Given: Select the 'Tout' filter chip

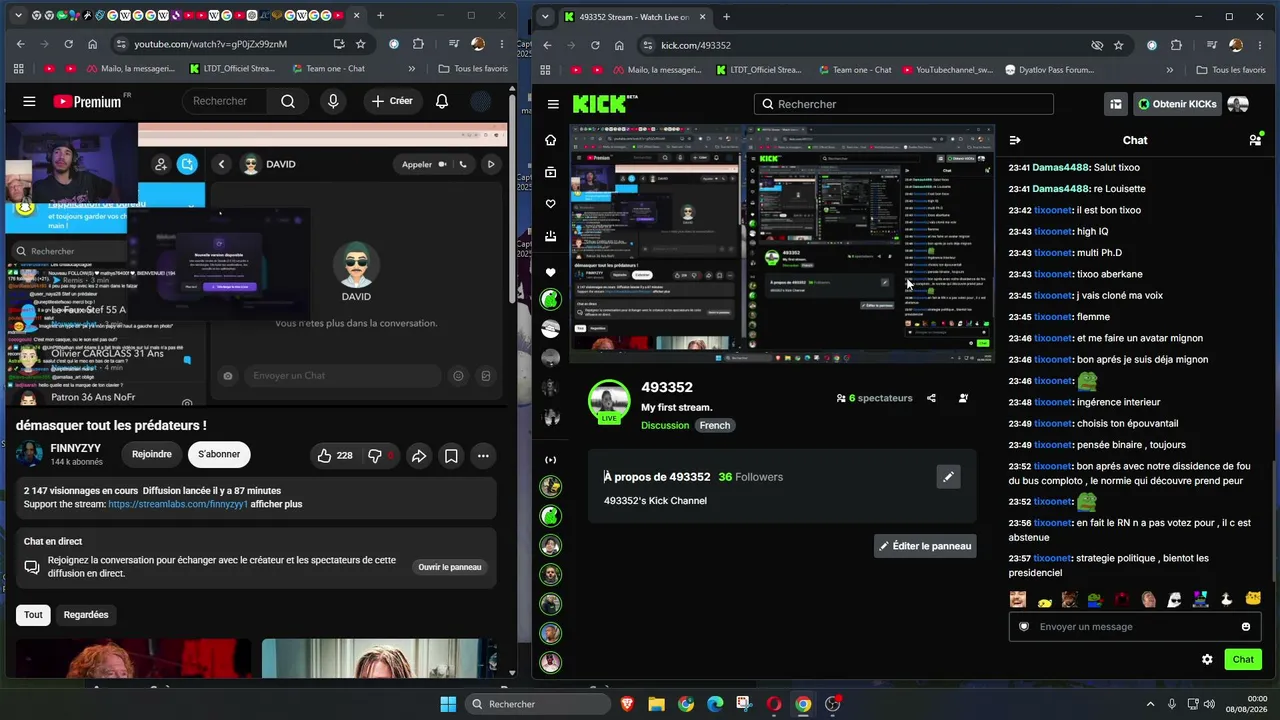Looking at the screenshot, I should coord(33,614).
